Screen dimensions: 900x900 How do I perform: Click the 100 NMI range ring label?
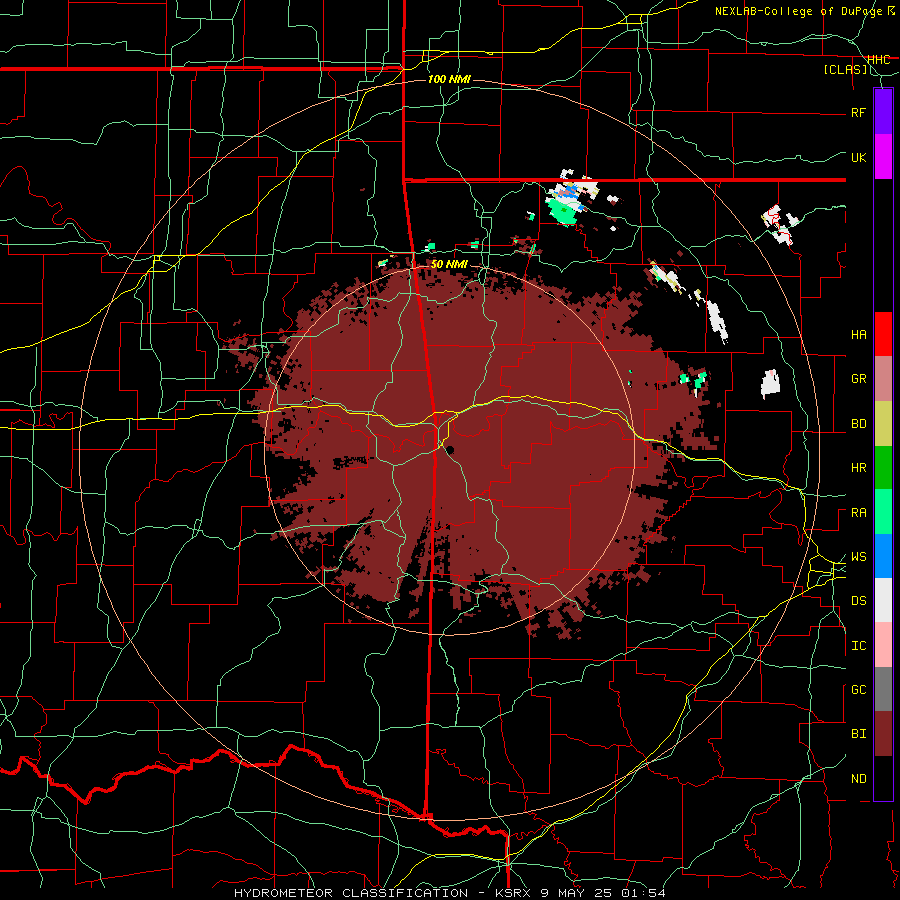pos(449,79)
